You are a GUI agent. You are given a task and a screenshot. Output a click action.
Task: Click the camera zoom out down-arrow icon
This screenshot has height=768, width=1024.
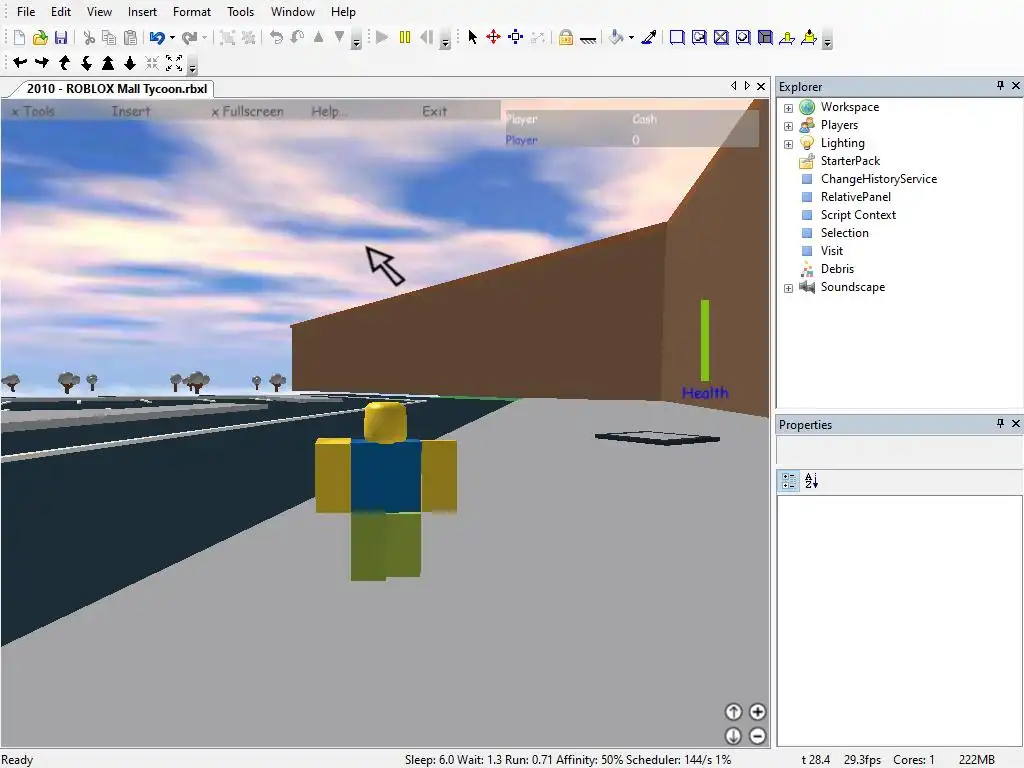[130, 63]
